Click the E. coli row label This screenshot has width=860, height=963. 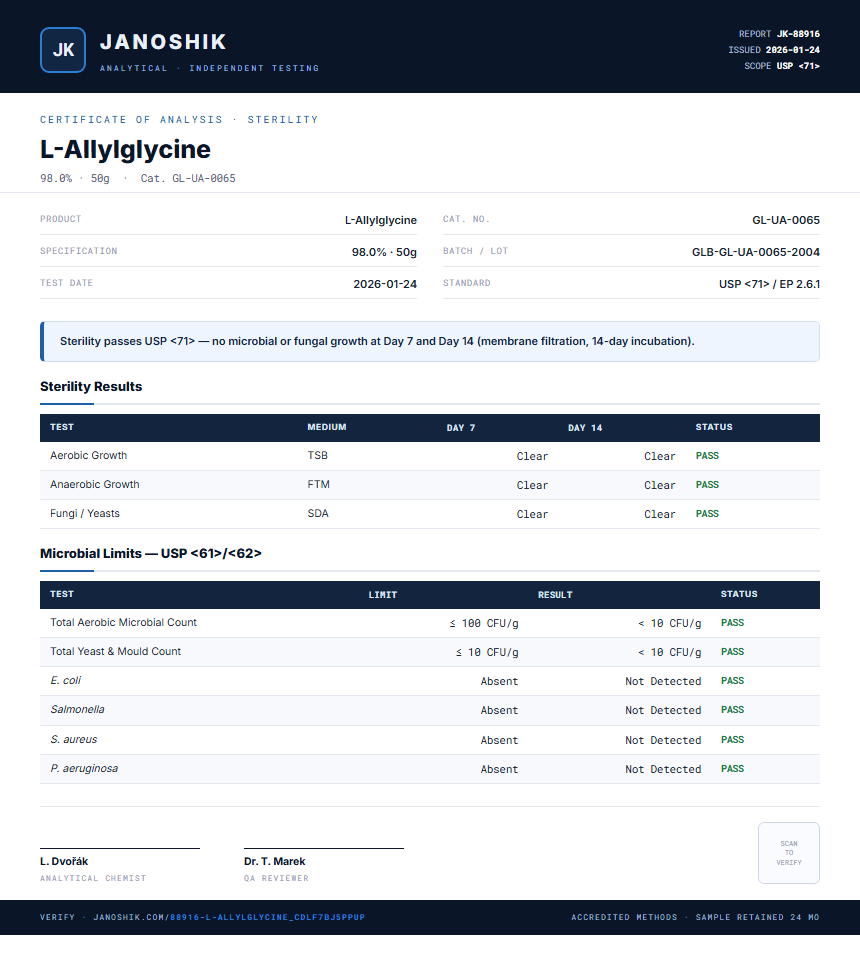[65, 680]
